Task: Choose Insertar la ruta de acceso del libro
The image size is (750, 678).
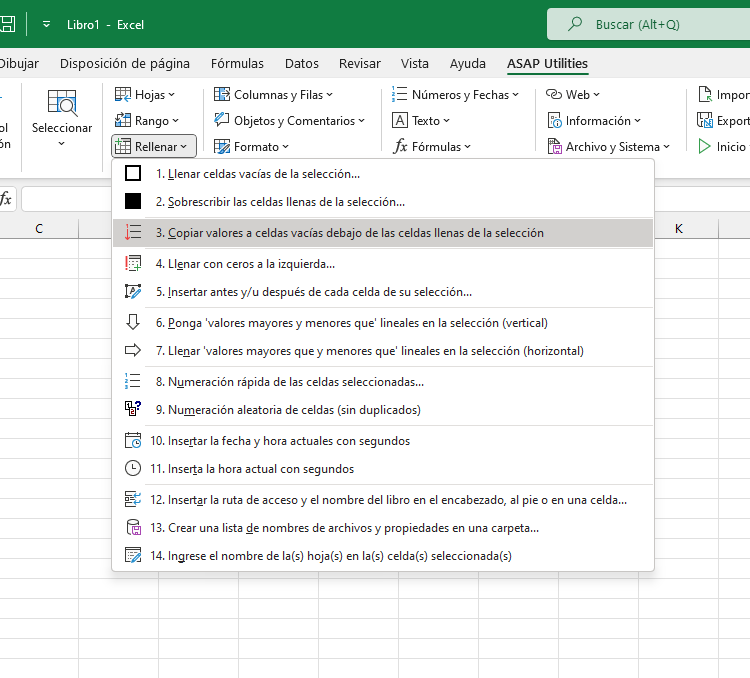Action: pos(383,500)
